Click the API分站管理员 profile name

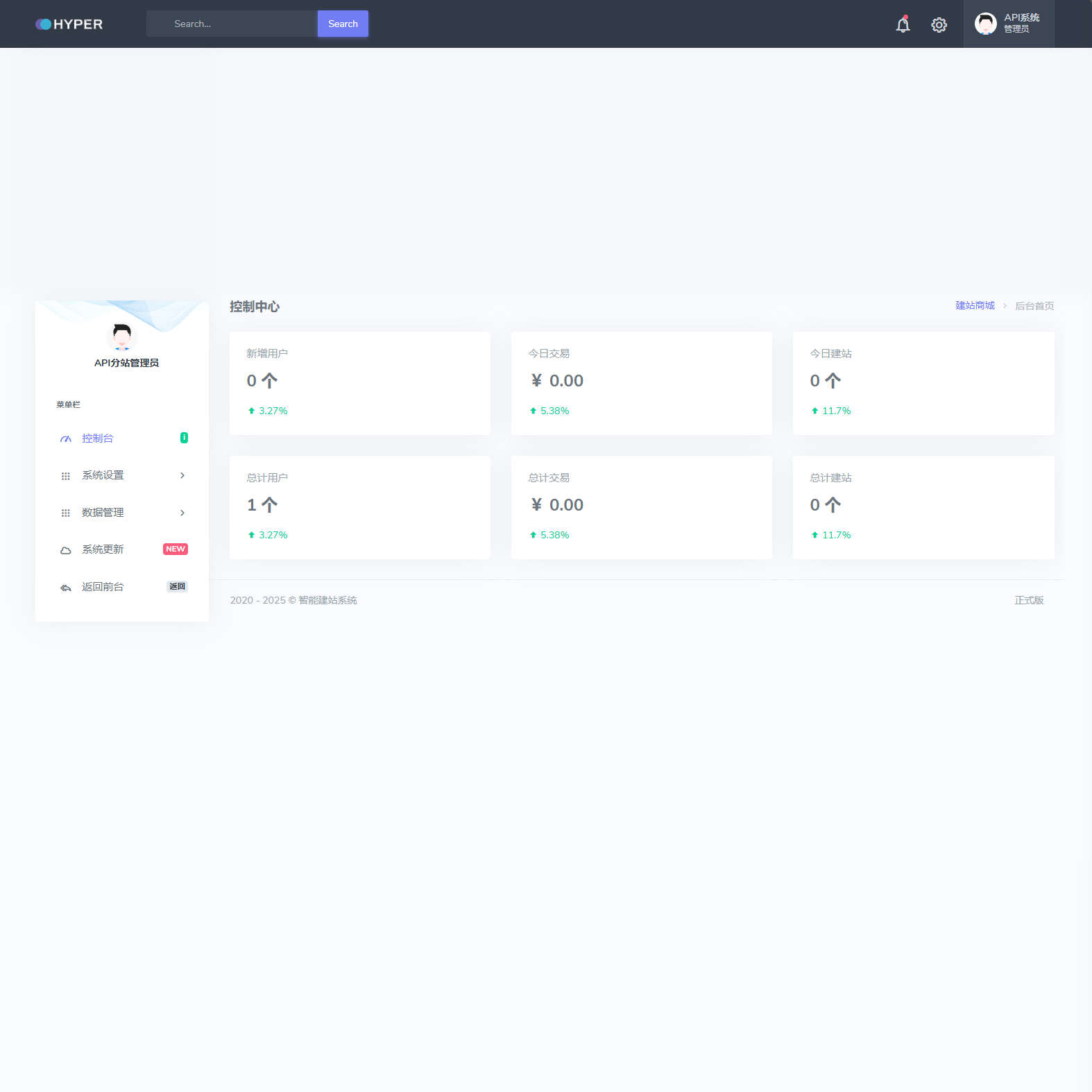pyautogui.click(x=126, y=363)
